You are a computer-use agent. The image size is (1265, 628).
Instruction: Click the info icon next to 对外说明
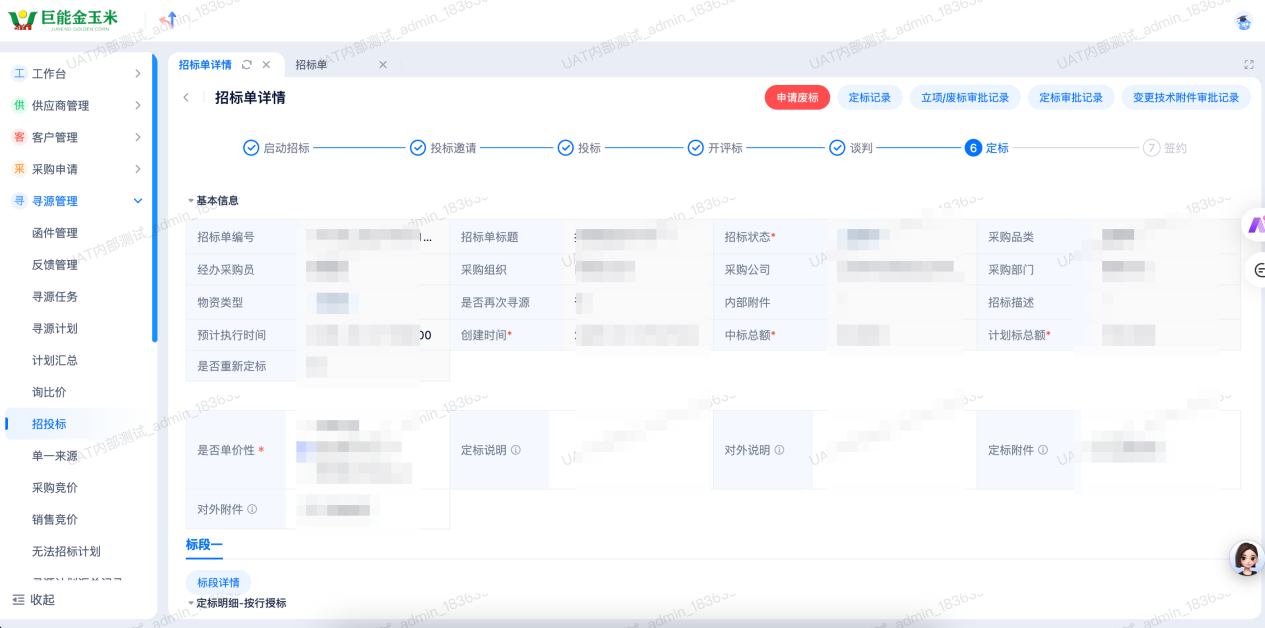pos(779,450)
